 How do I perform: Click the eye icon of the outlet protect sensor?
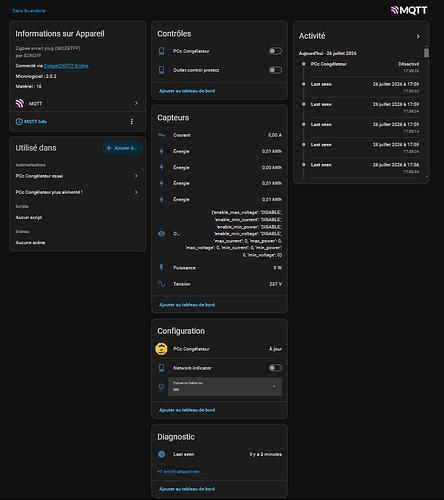[161, 234]
